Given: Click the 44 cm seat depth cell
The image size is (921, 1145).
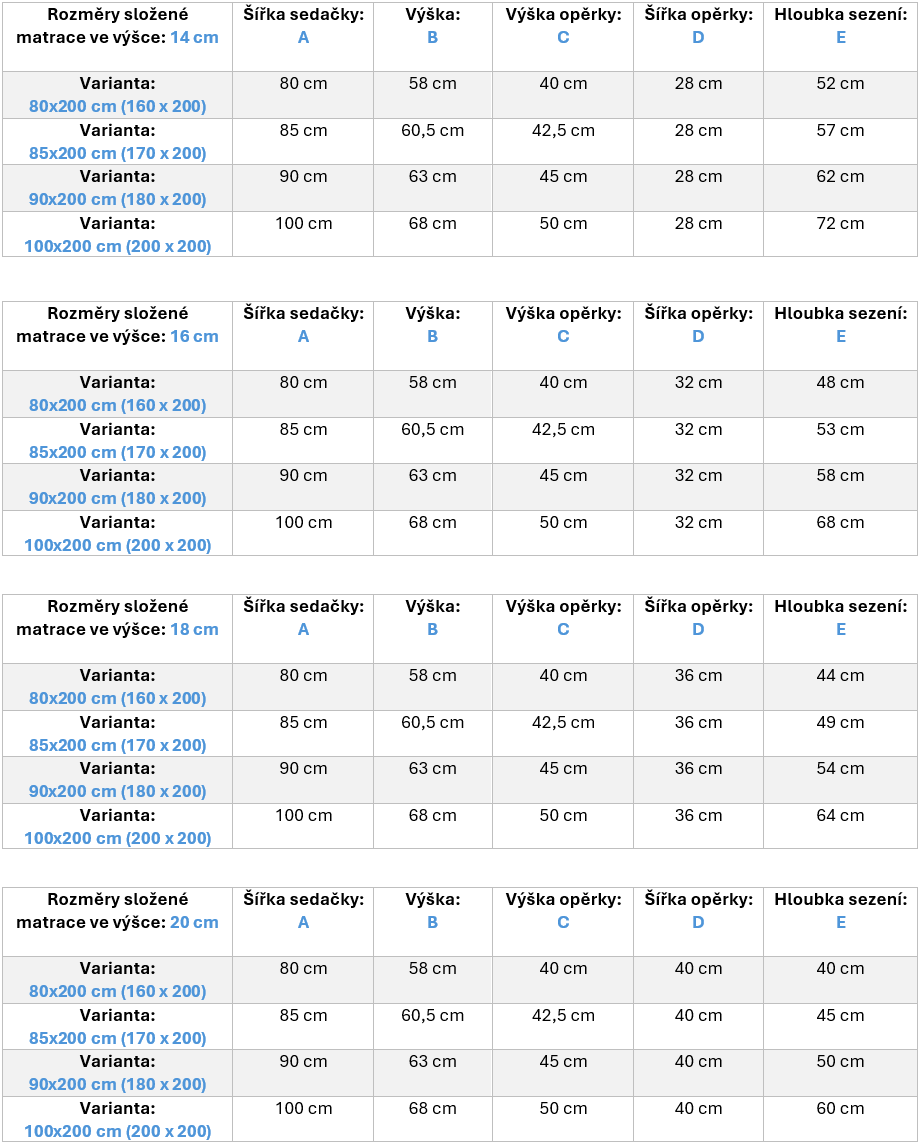Looking at the screenshot, I should (840, 675).
